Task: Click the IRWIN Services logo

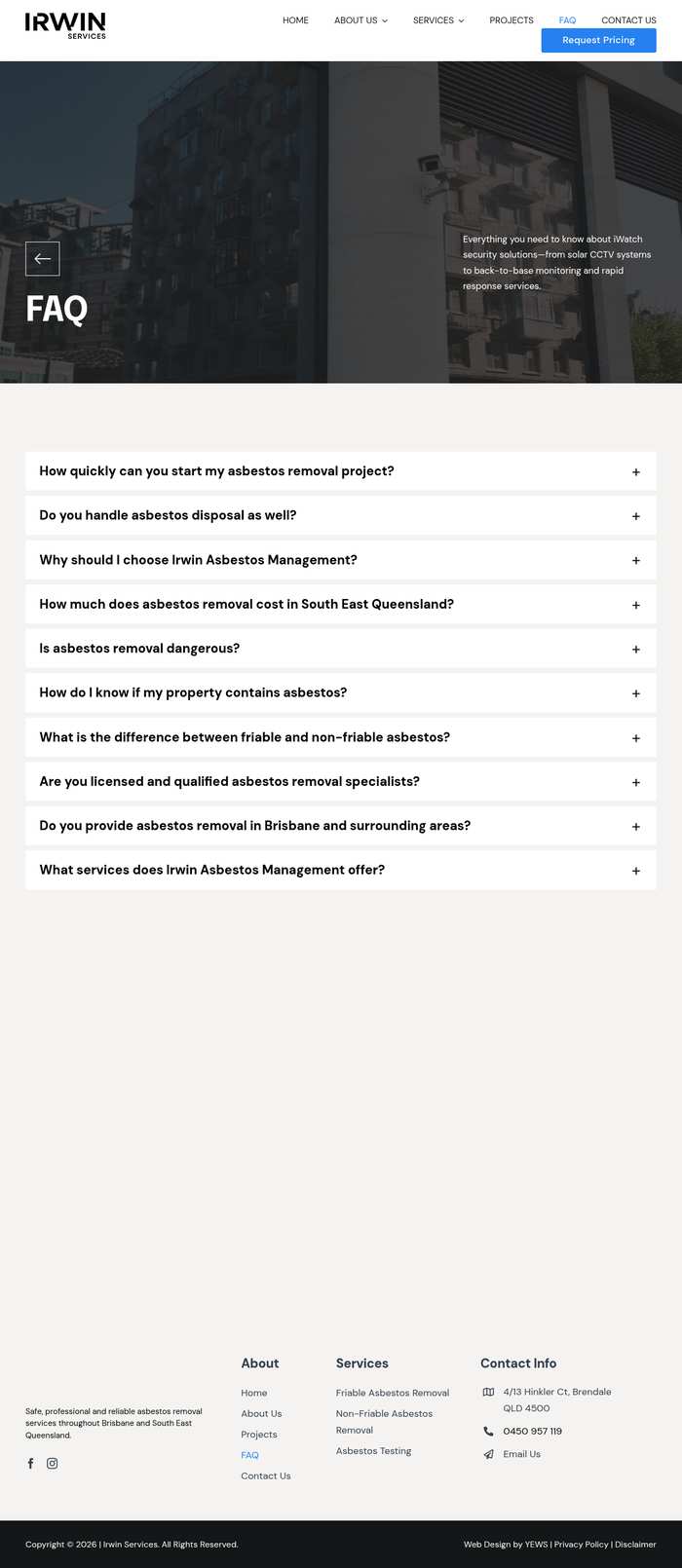Action: [64, 26]
